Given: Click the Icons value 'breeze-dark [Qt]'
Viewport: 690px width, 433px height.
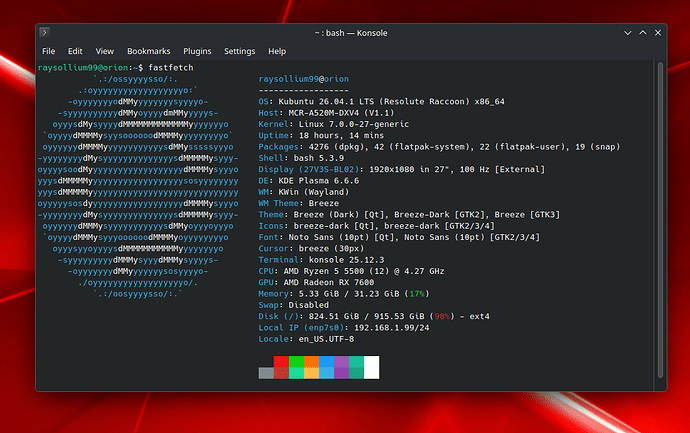Looking at the screenshot, I should 334,226.
